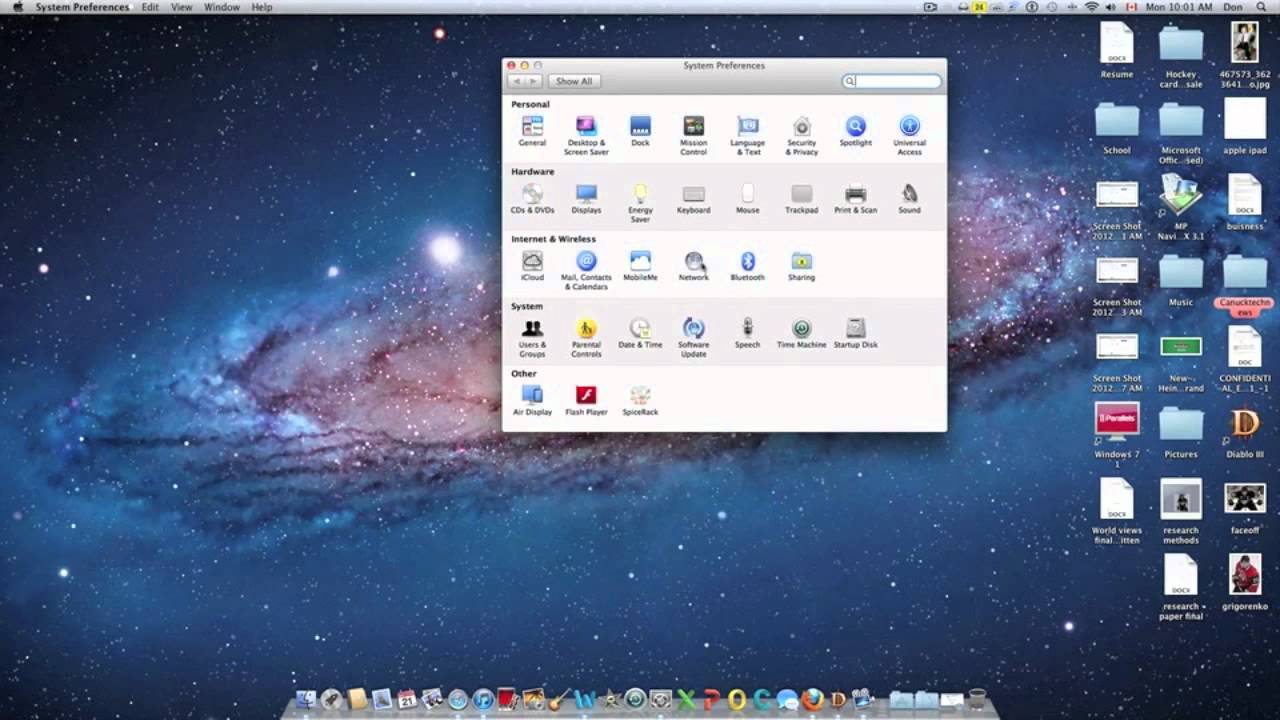Open Universal Access preferences
Image resolution: width=1280 pixels, height=720 pixels.
coord(909,135)
